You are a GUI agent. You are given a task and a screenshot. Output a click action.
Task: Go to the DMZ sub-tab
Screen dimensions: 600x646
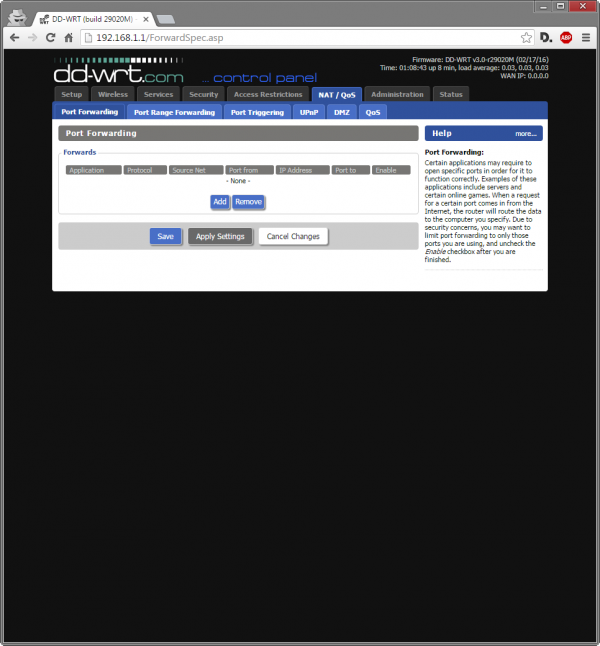point(342,112)
